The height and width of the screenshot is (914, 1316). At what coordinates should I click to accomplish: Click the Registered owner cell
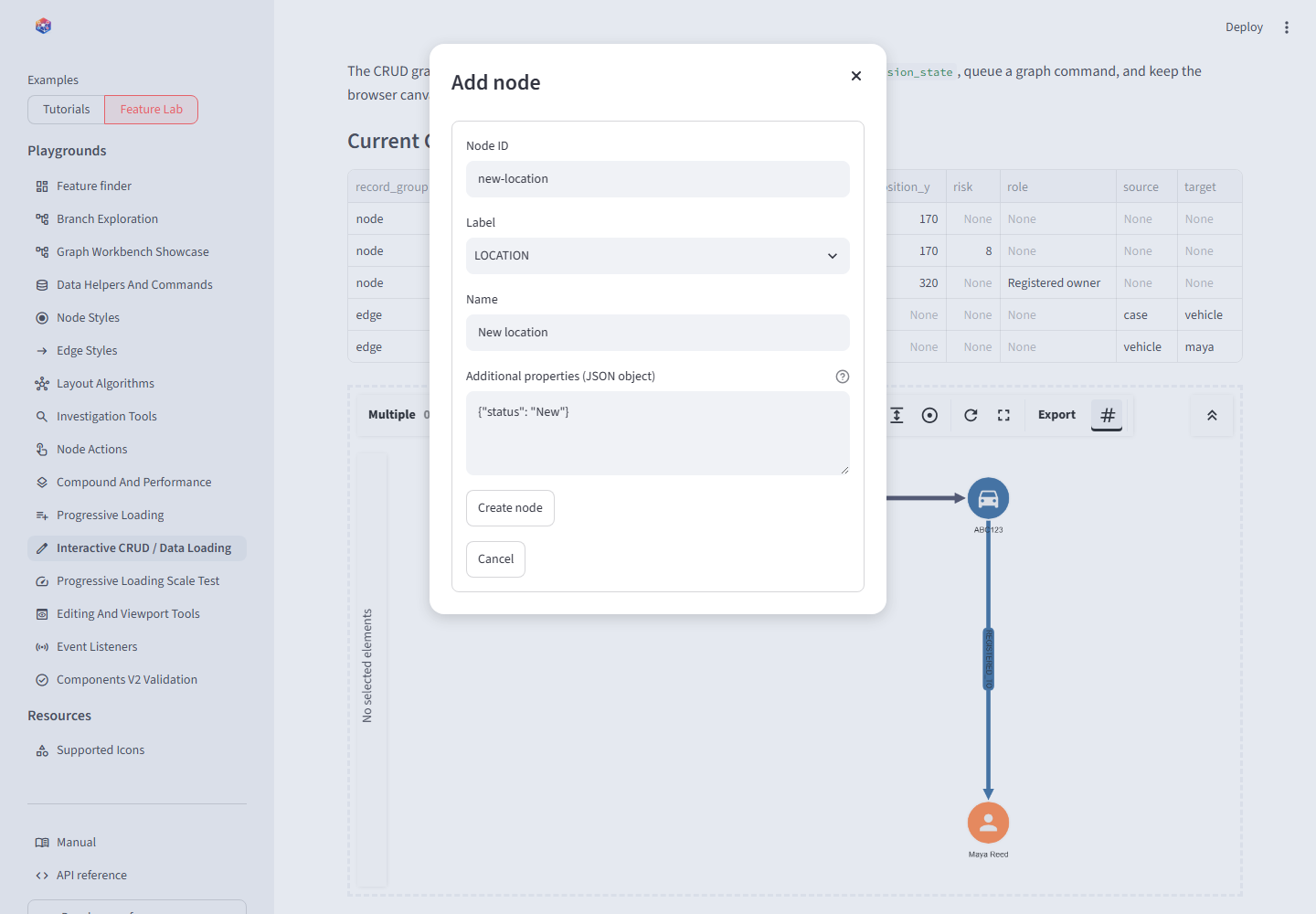[1057, 283]
